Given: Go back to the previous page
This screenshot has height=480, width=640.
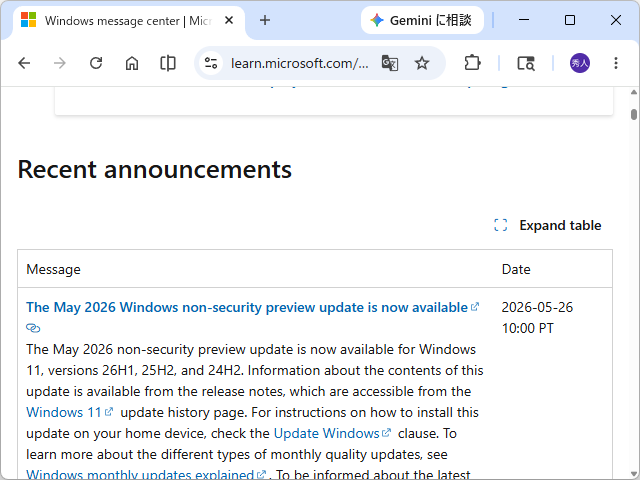Looking at the screenshot, I should tap(24, 63).
